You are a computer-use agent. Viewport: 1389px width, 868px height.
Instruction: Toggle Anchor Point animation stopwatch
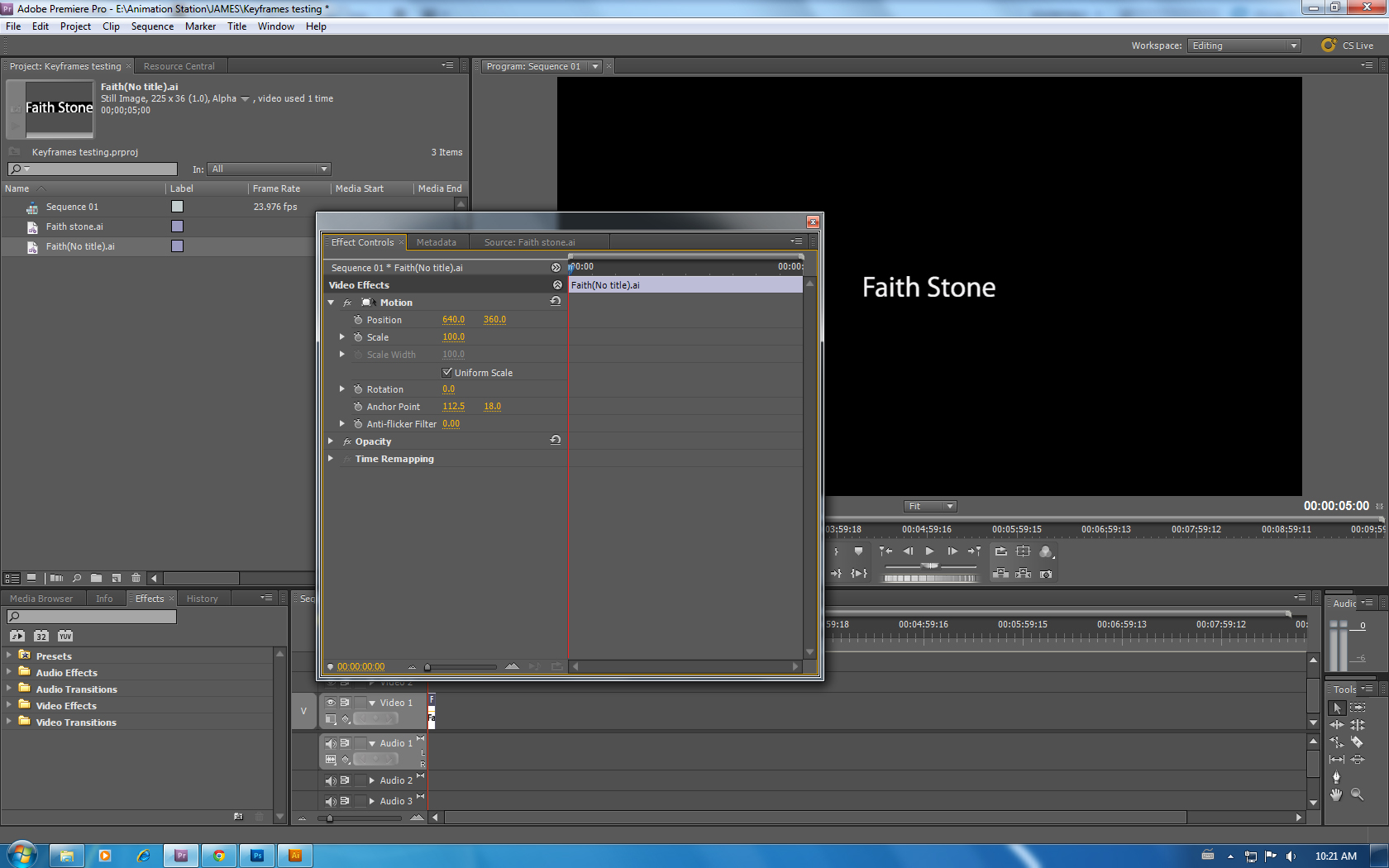coord(358,407)
